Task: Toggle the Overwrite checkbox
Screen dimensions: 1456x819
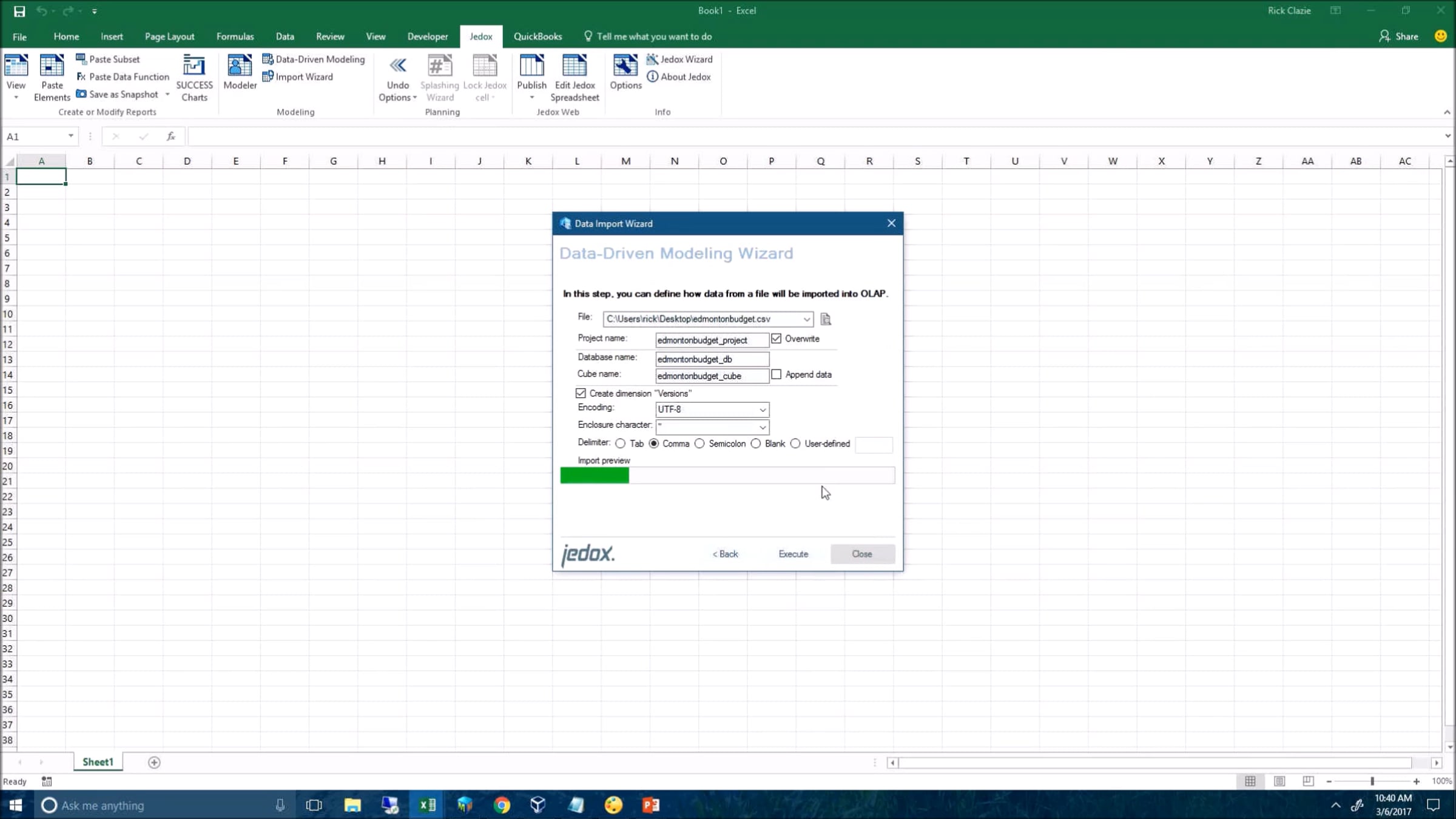Action: 777,339
